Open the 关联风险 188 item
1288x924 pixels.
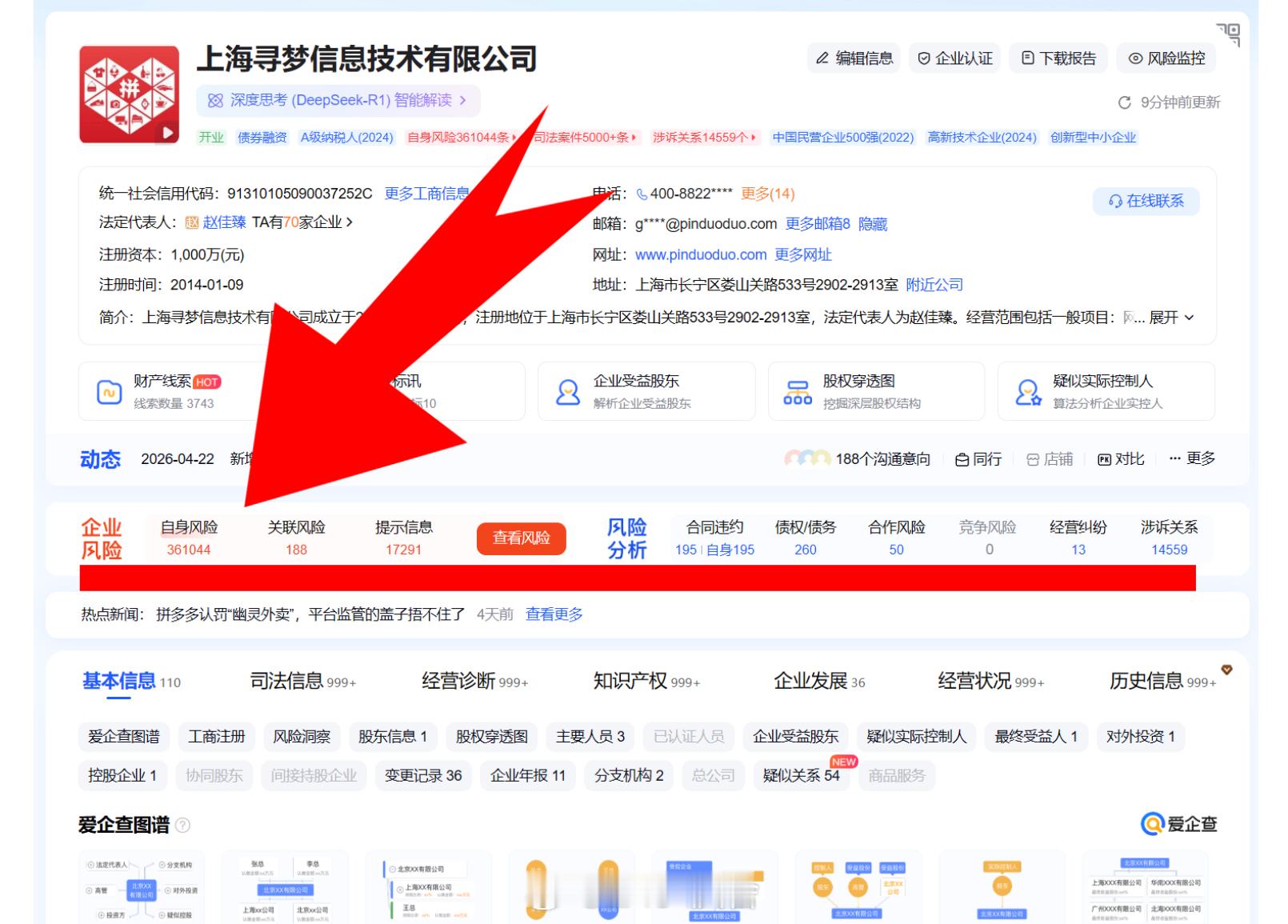[297, 538]
